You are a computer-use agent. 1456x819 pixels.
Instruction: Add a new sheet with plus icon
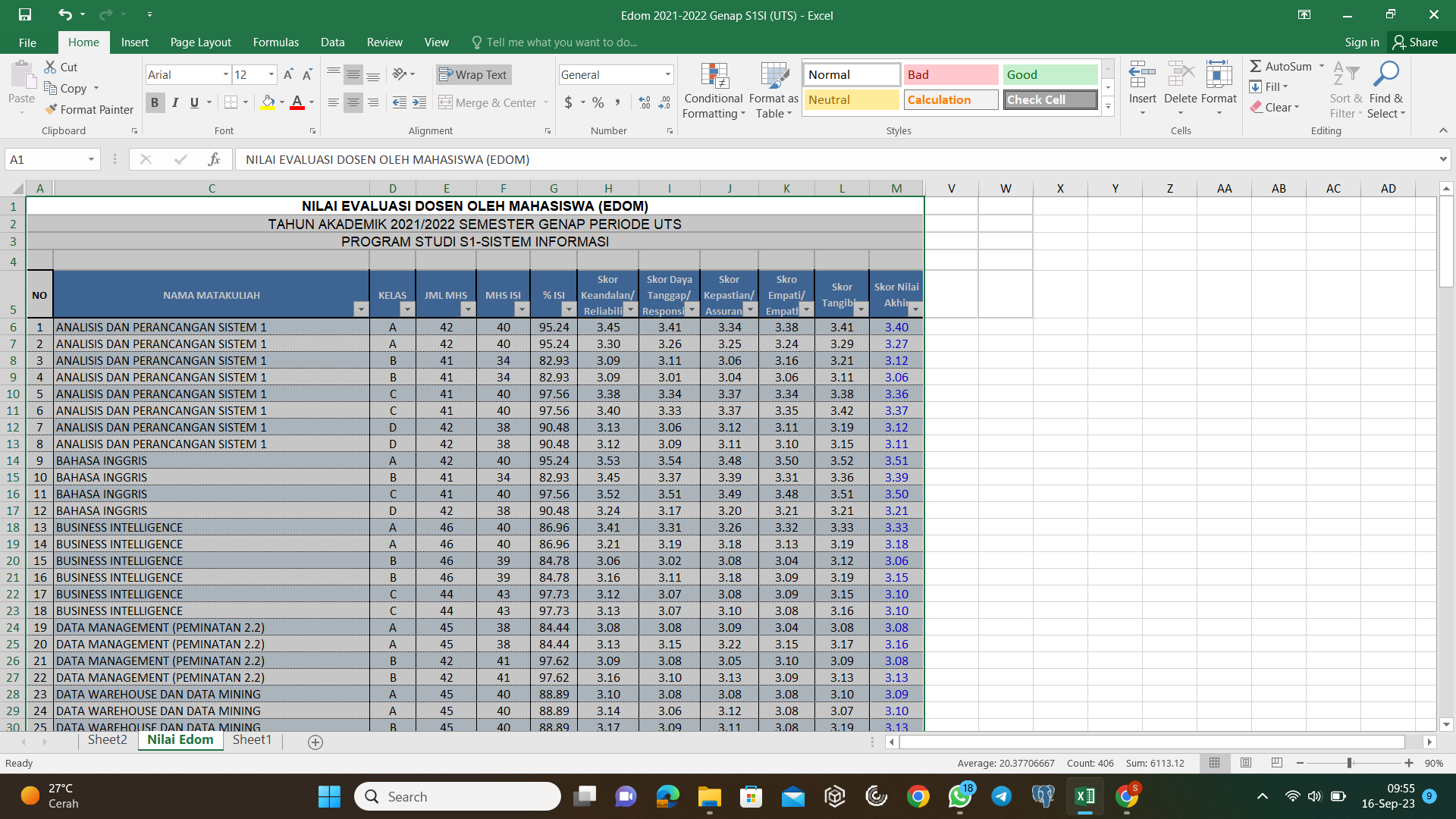tap(315, 742)
